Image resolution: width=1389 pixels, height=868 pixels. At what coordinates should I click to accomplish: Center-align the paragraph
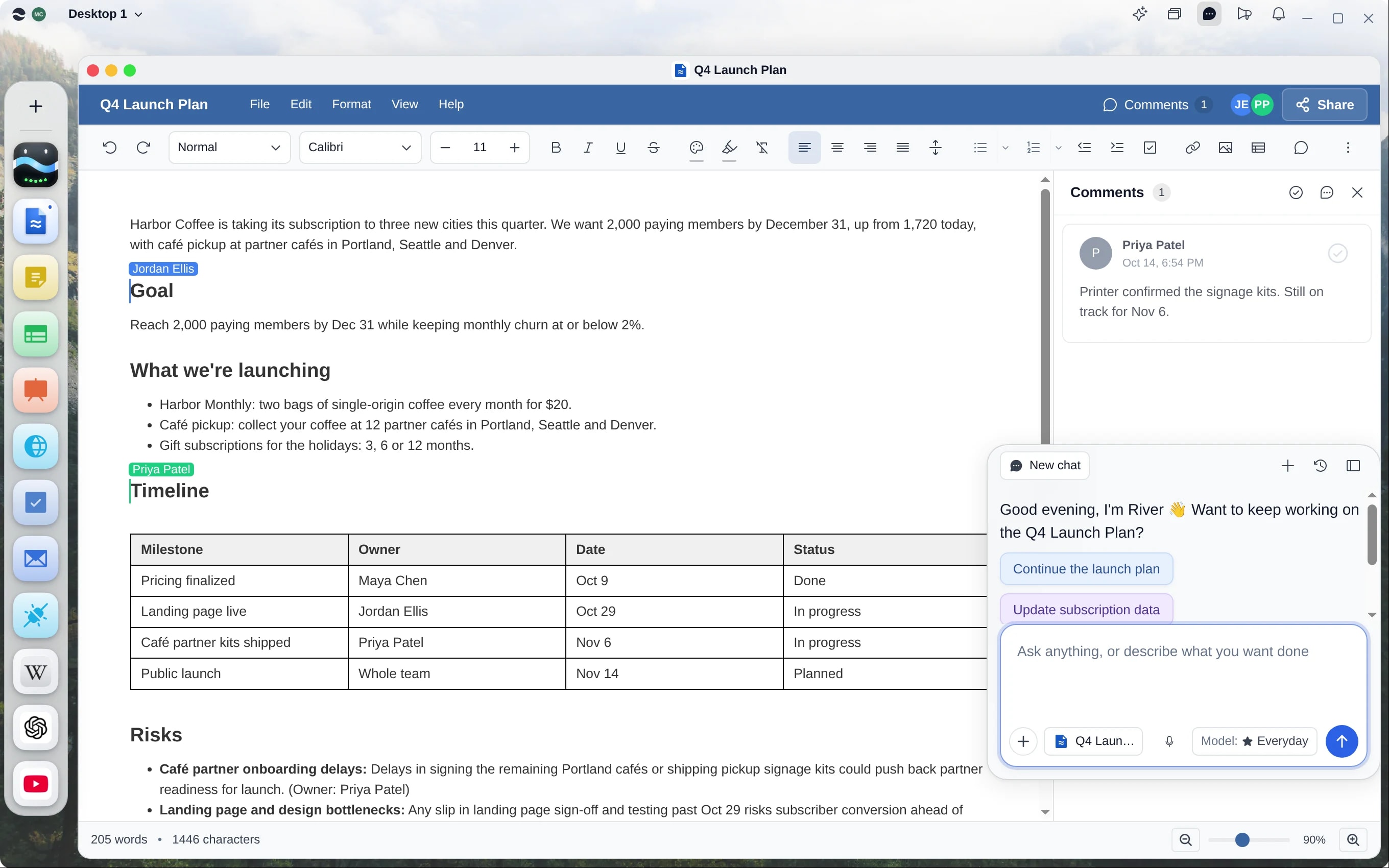tap(837, 148)
